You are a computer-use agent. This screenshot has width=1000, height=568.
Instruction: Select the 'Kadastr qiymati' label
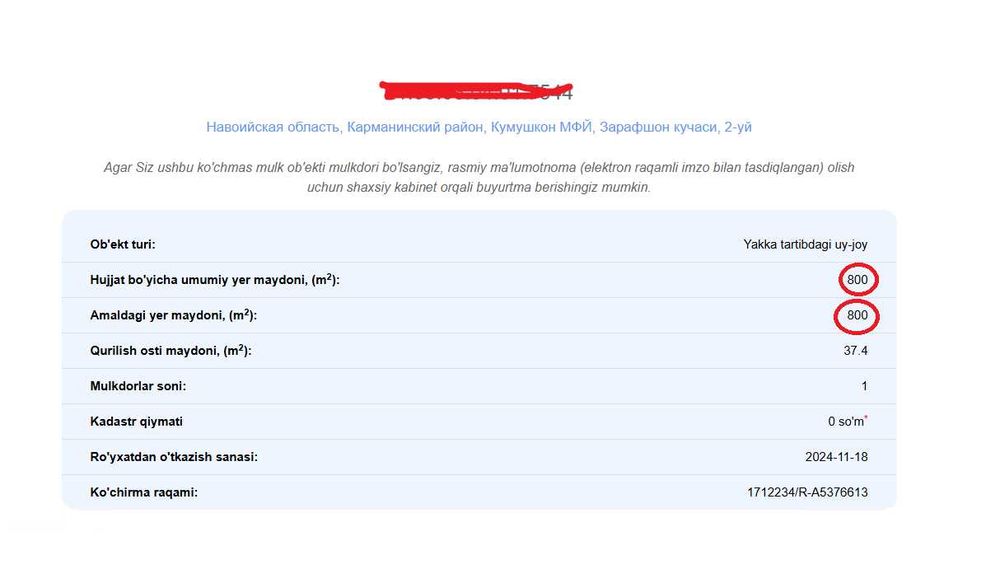tap(136, 422)
